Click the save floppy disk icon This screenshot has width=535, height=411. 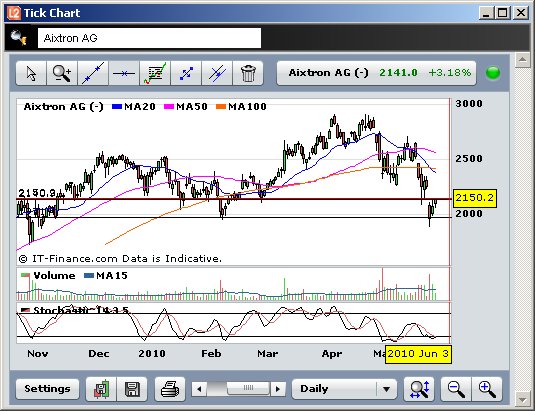[x=132, y=389]
